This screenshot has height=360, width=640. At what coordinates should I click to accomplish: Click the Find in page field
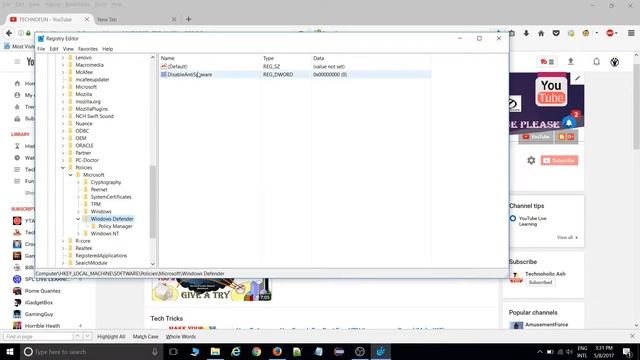[x=38, y=337]
